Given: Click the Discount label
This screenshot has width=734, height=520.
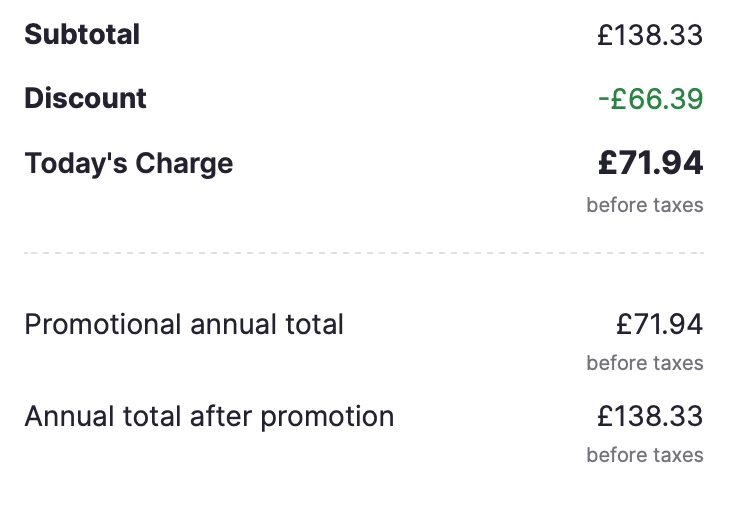Looking at the screenshot, I should coord(85,99).
